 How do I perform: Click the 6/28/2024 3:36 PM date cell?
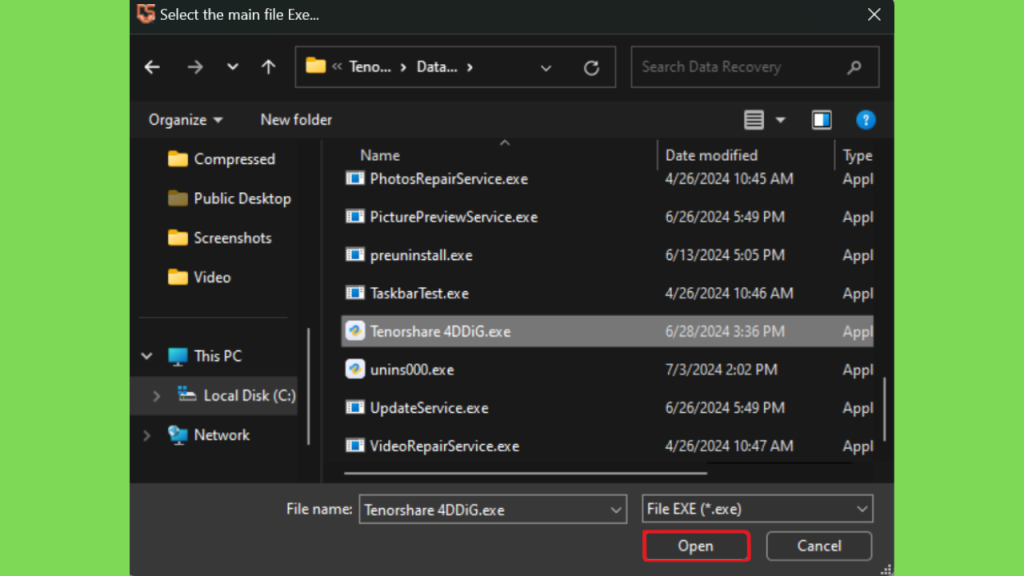click(x=725, y=332)
